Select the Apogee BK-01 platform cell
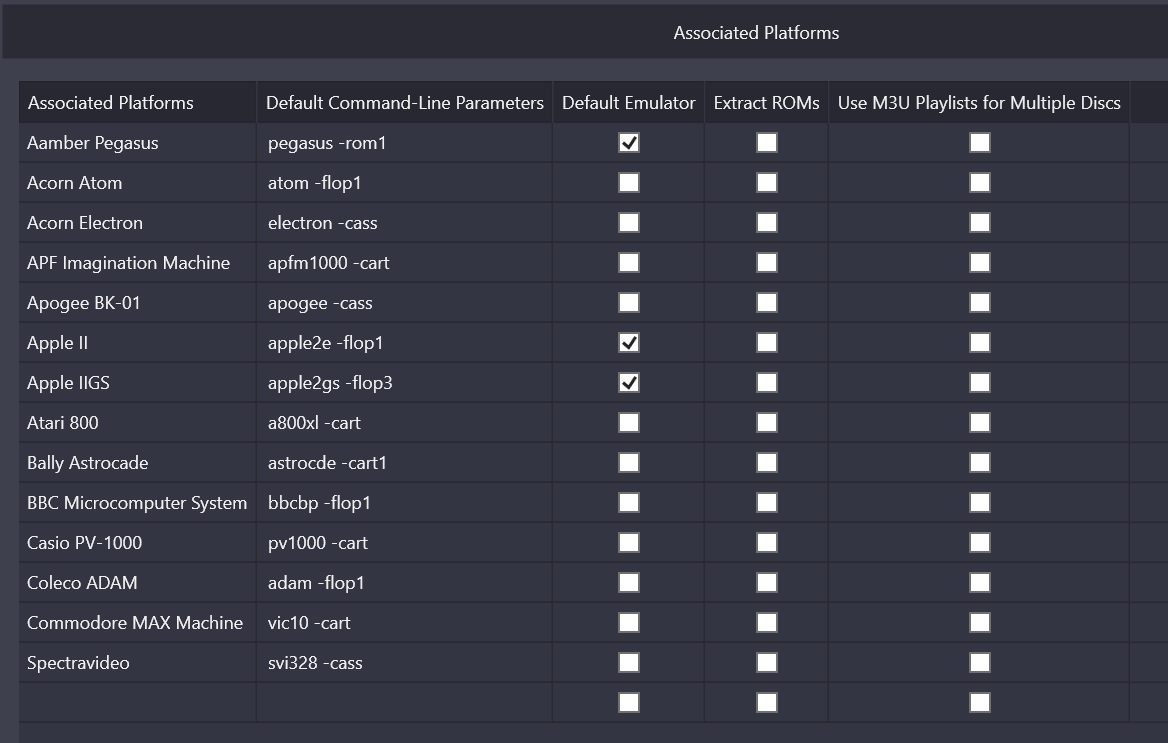This screenshot has width=1168, height=743. tap(138, 303)
